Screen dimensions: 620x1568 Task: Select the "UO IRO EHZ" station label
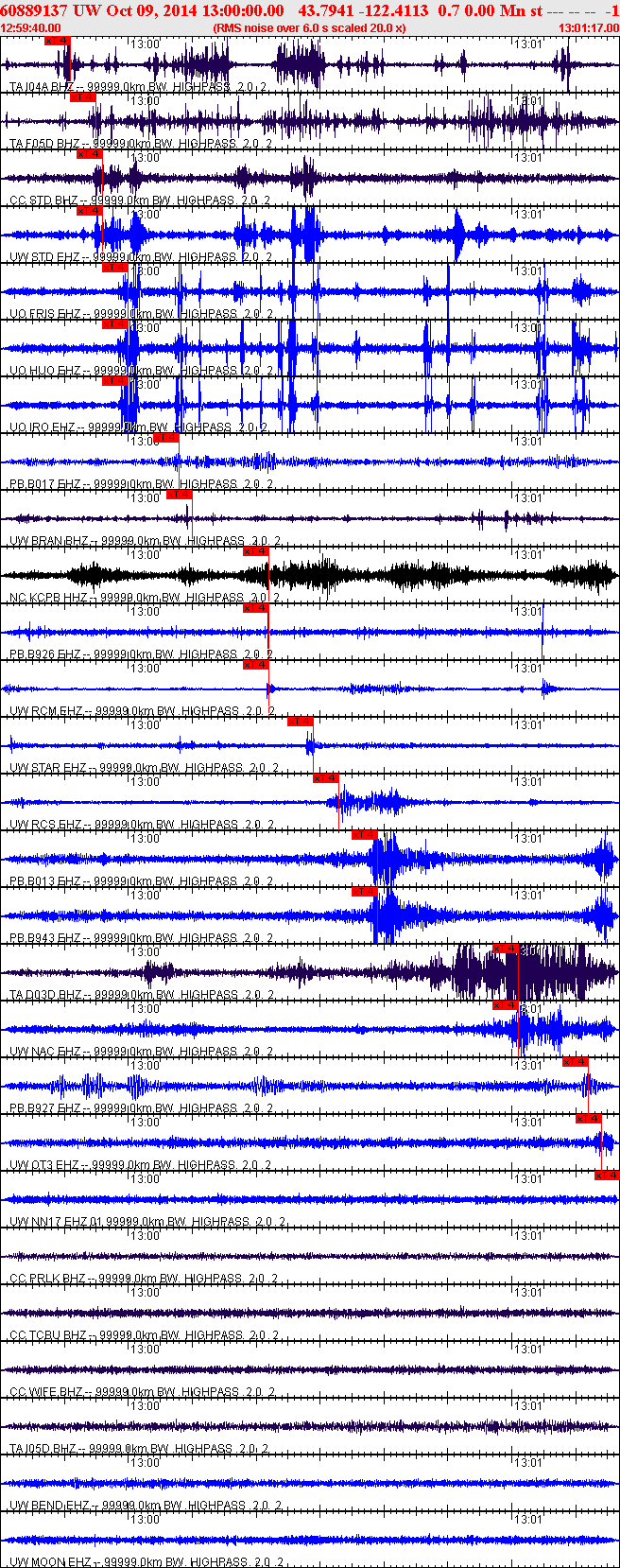pyautogui.click(x=43, y=427)
